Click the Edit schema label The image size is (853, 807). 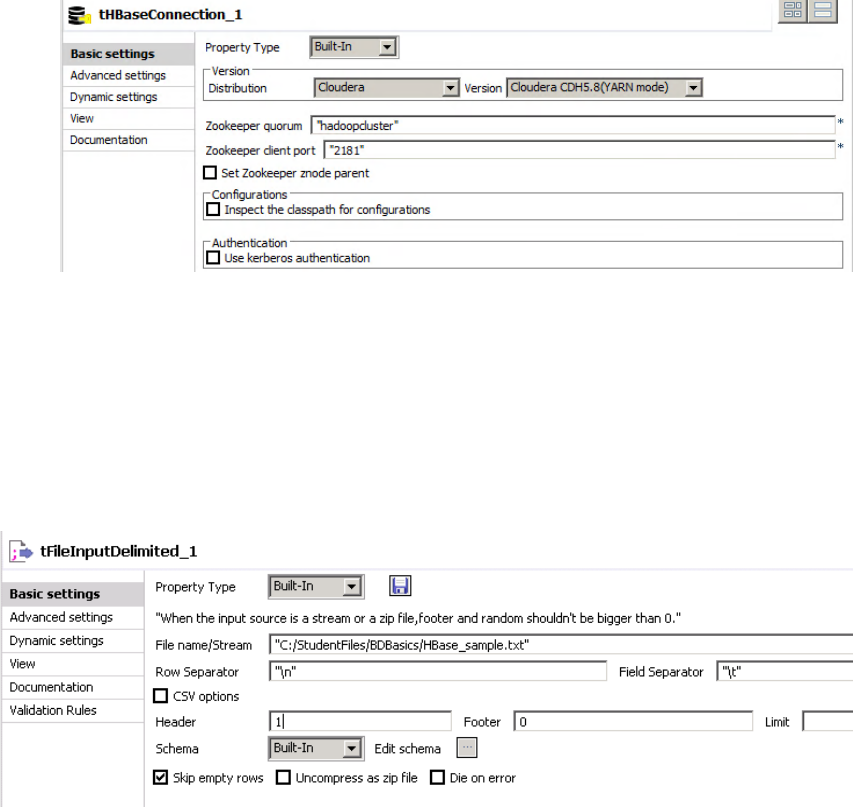(x=407, y=749)
